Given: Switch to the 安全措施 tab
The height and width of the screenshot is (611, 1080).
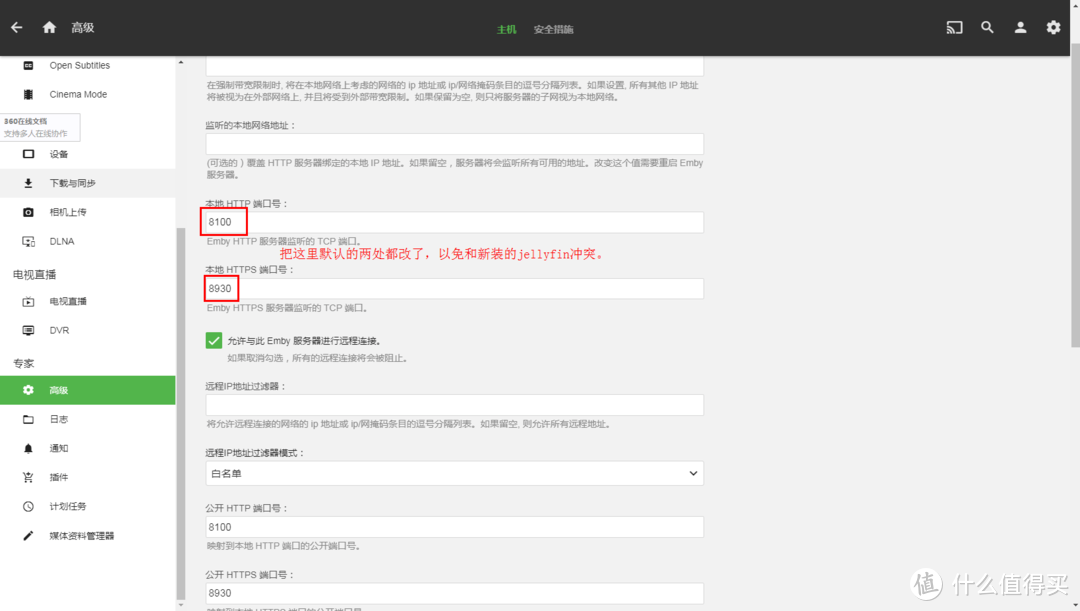Looking at the screenshot, I should (x=553, y=29).
